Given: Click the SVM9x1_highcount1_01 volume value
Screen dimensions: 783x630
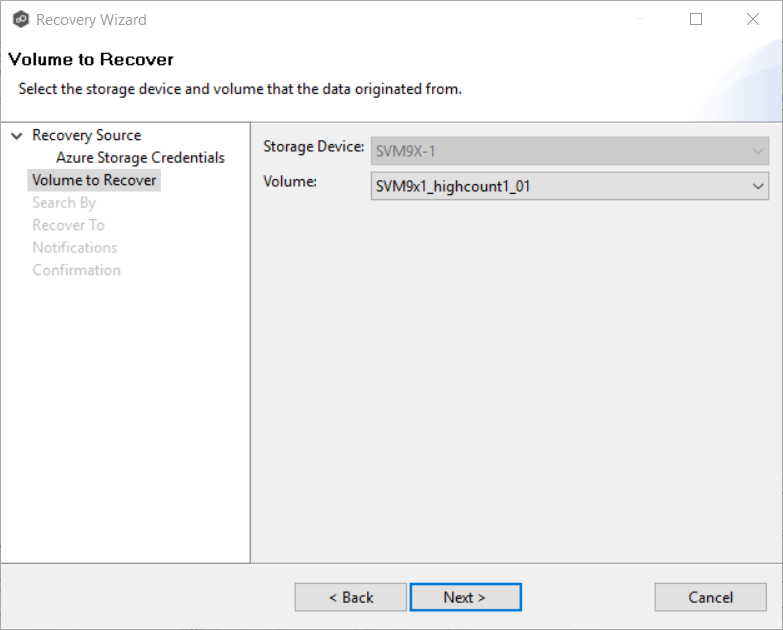Looking at the screenshot, I should coord(451,186).
